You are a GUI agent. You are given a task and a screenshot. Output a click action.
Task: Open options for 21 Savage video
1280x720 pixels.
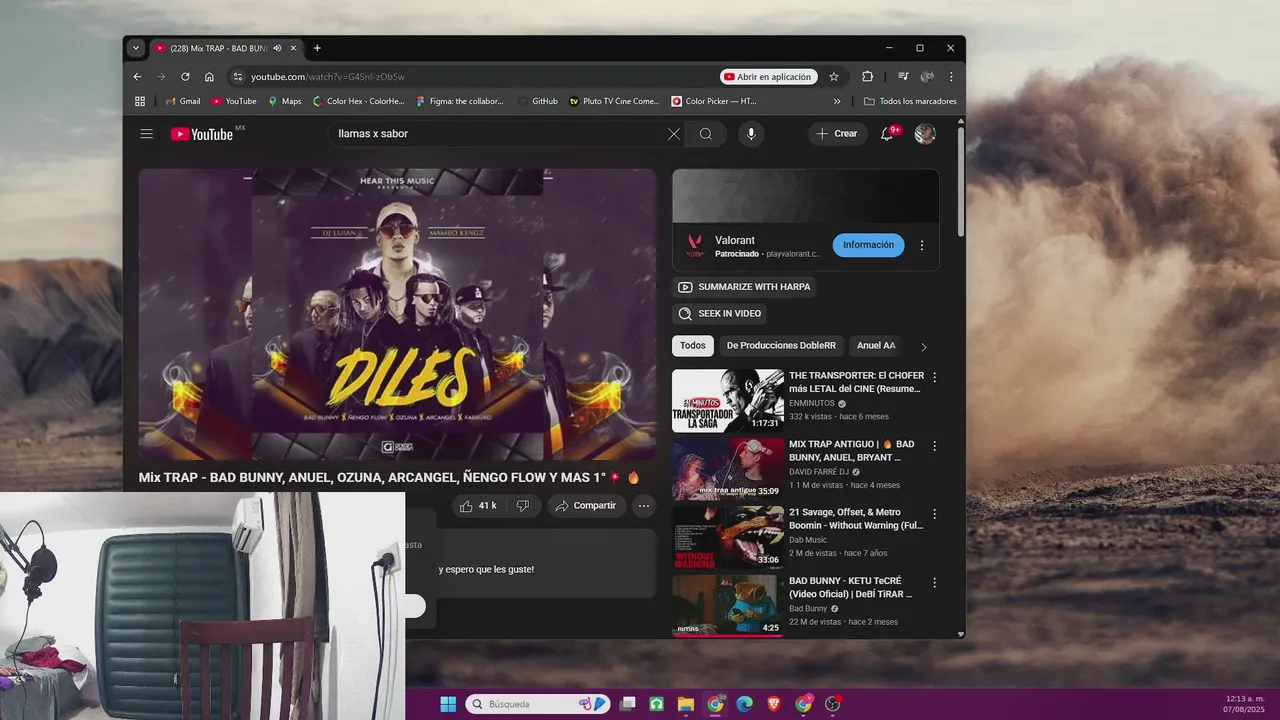pos(935,514)
